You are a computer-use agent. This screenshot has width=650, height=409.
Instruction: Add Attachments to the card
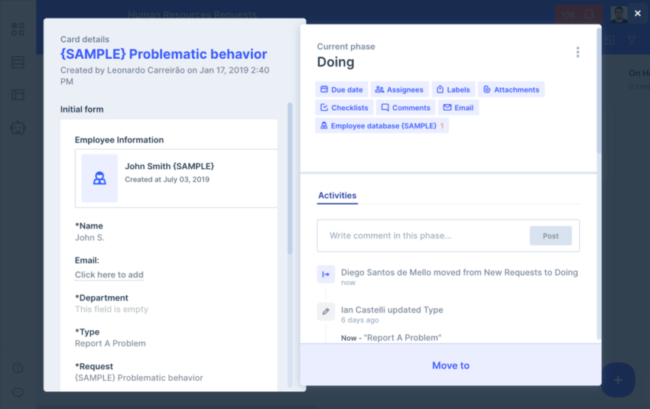click(x=510, y=89)
